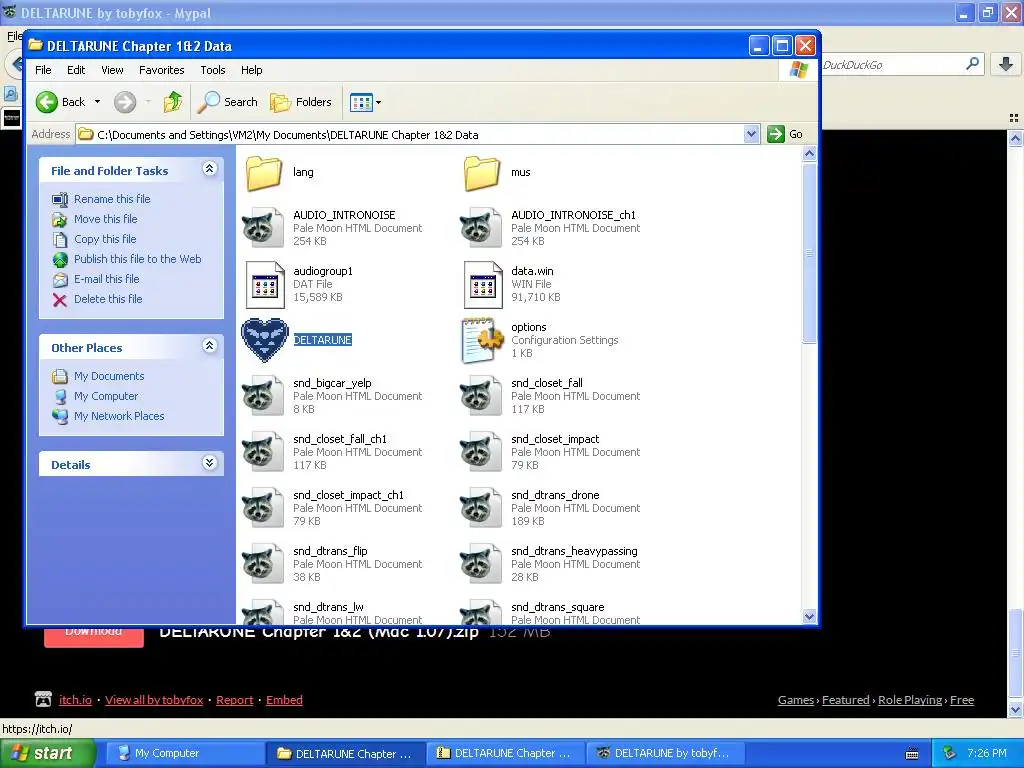
Task: Switch to My Computer taskbar item
Action: [x=185, y=754]
